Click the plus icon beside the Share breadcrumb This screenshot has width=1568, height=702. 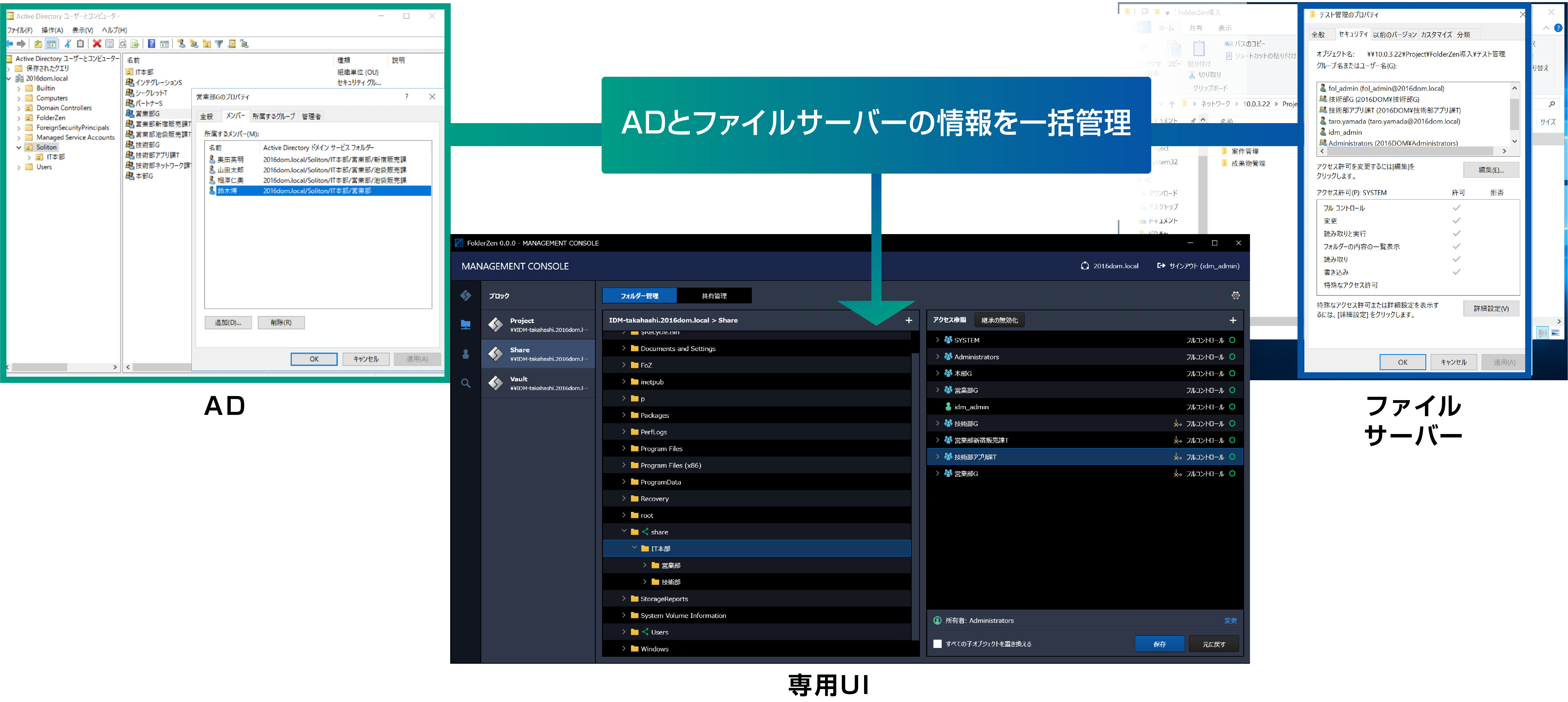tap(909, 320)
